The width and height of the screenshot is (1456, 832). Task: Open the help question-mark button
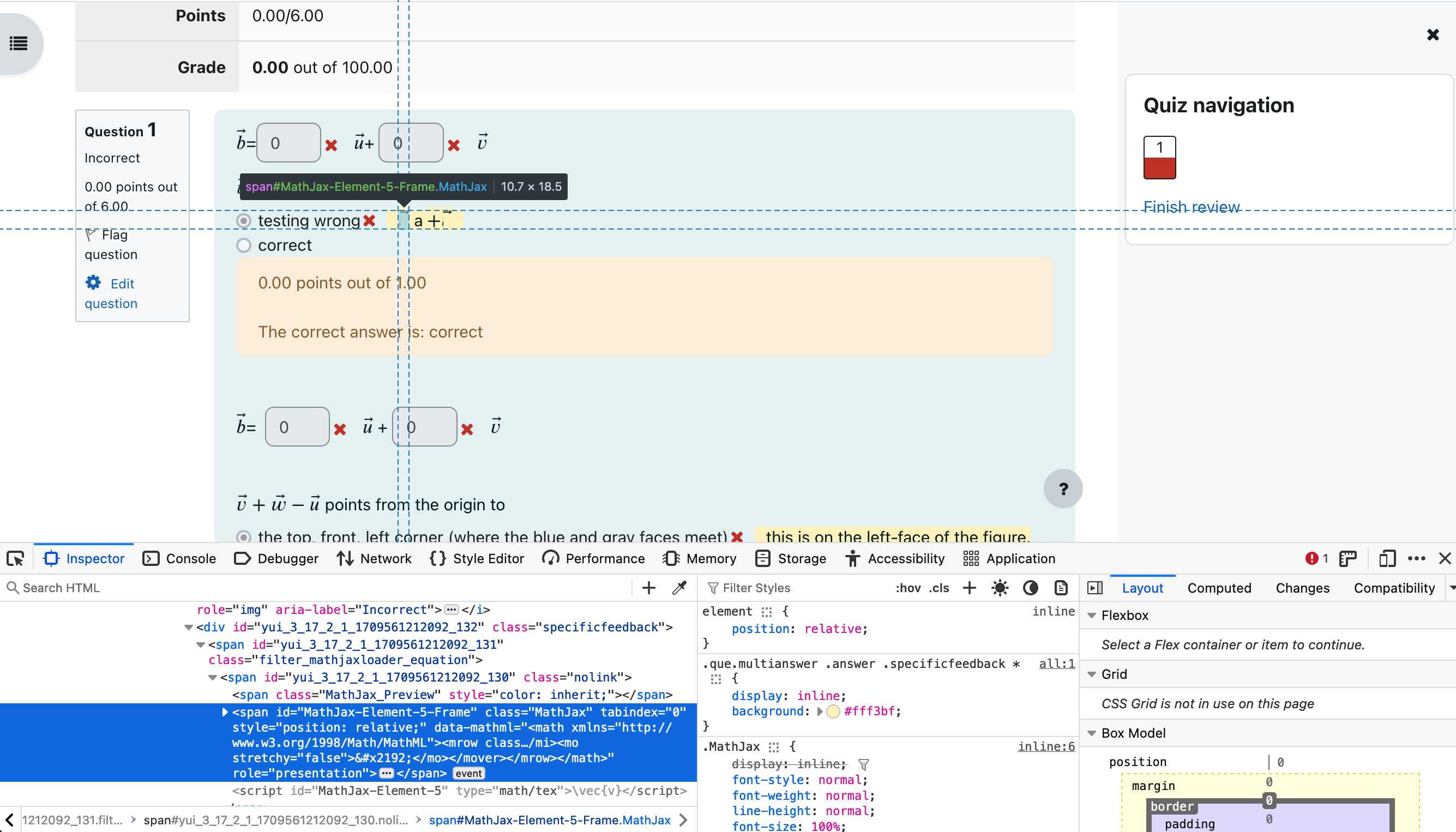[1063, 489]
